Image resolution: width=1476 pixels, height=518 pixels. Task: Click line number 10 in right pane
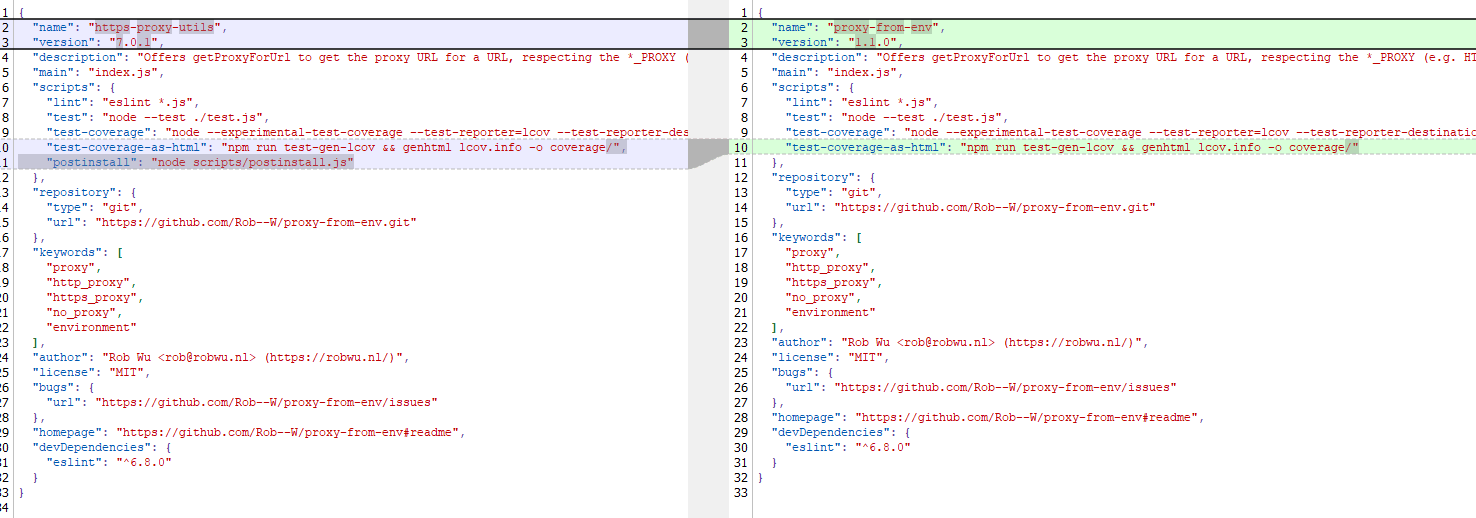(740, 147)
